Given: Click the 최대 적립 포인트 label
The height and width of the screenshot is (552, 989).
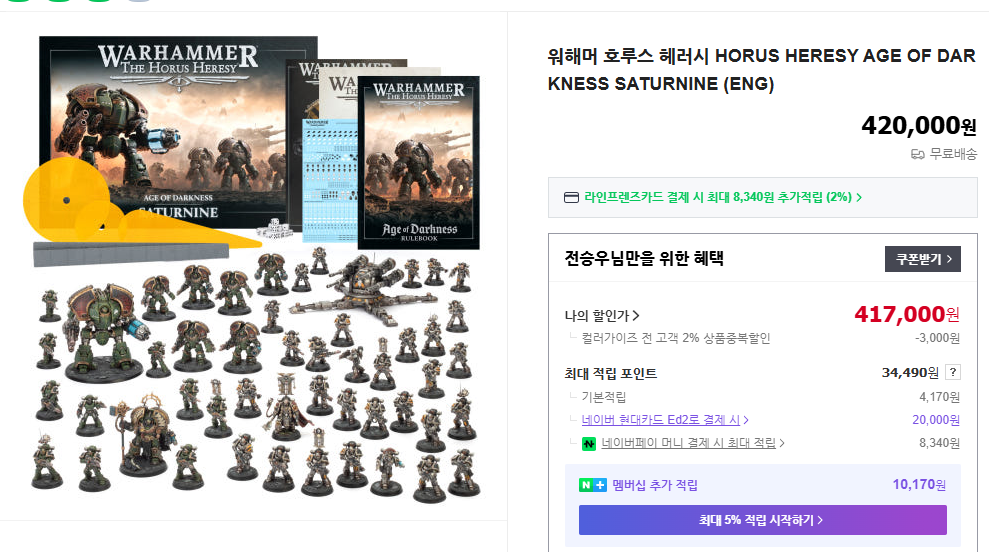Looking at the screenshot, I should pos(611,374).
